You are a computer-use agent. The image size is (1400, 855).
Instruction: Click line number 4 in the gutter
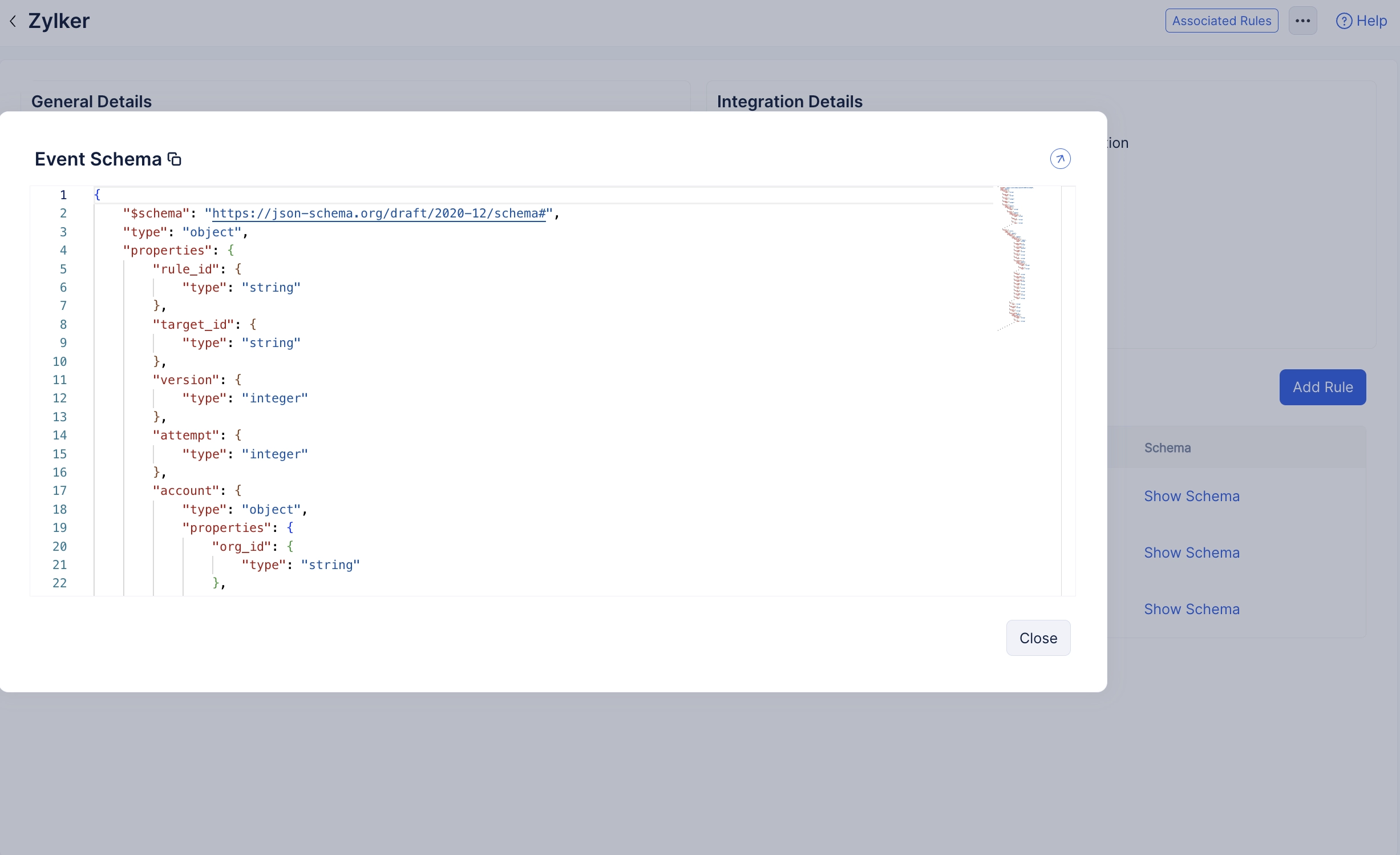pos(63,251)
